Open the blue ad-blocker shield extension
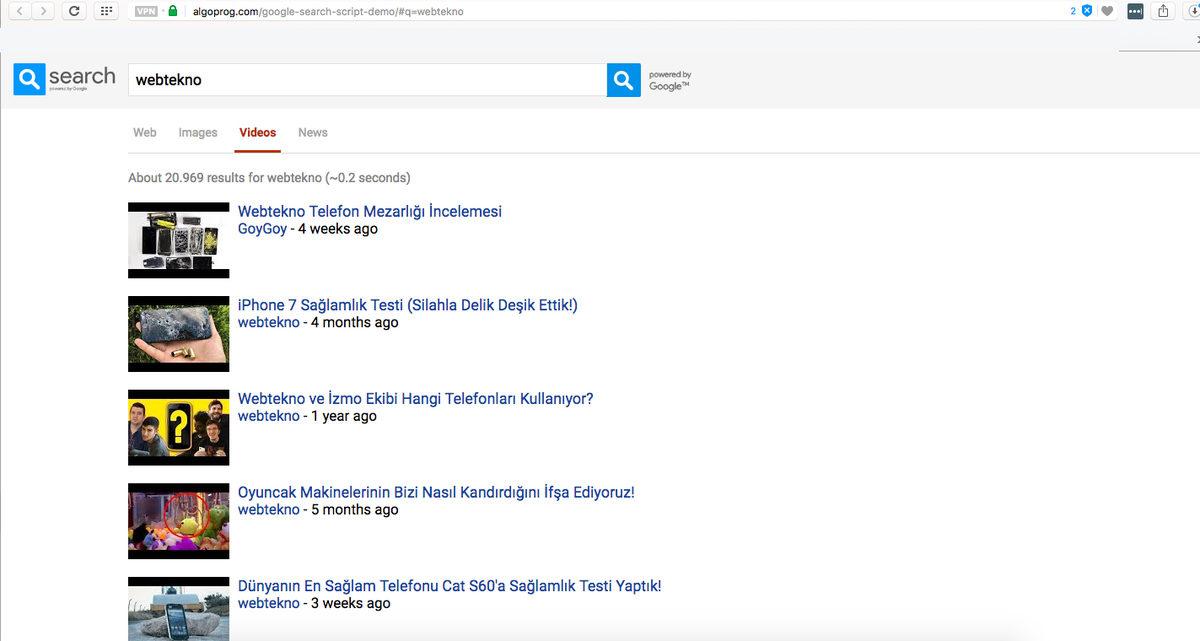Screen dimensions: 1200x641 (x=1087, y=10)
